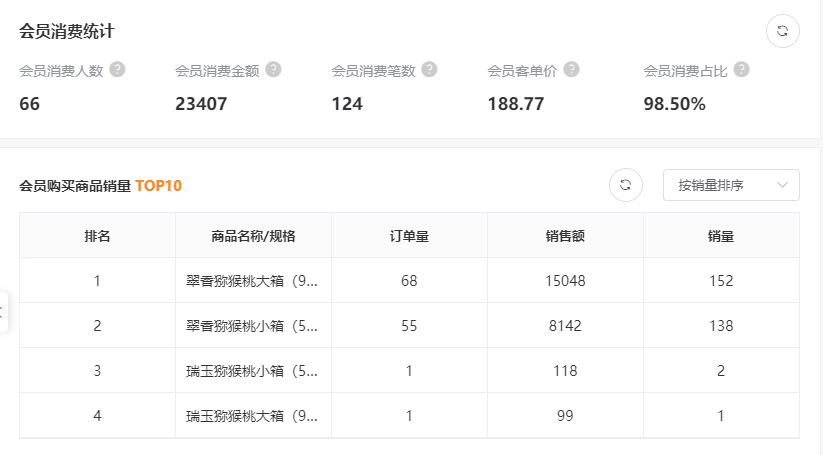The width and height of the screenshot is (823, 455).
Task: Click the 销售额 column header
Action: pyautogui.click(x=565, y=236)
